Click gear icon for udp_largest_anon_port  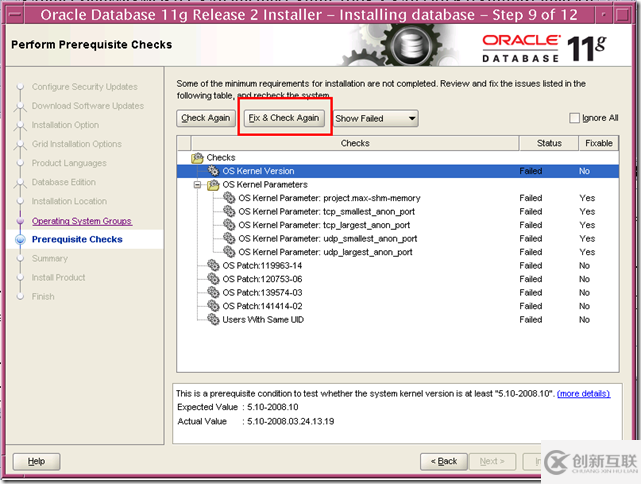pyautogui.click(x=229, y=252)
